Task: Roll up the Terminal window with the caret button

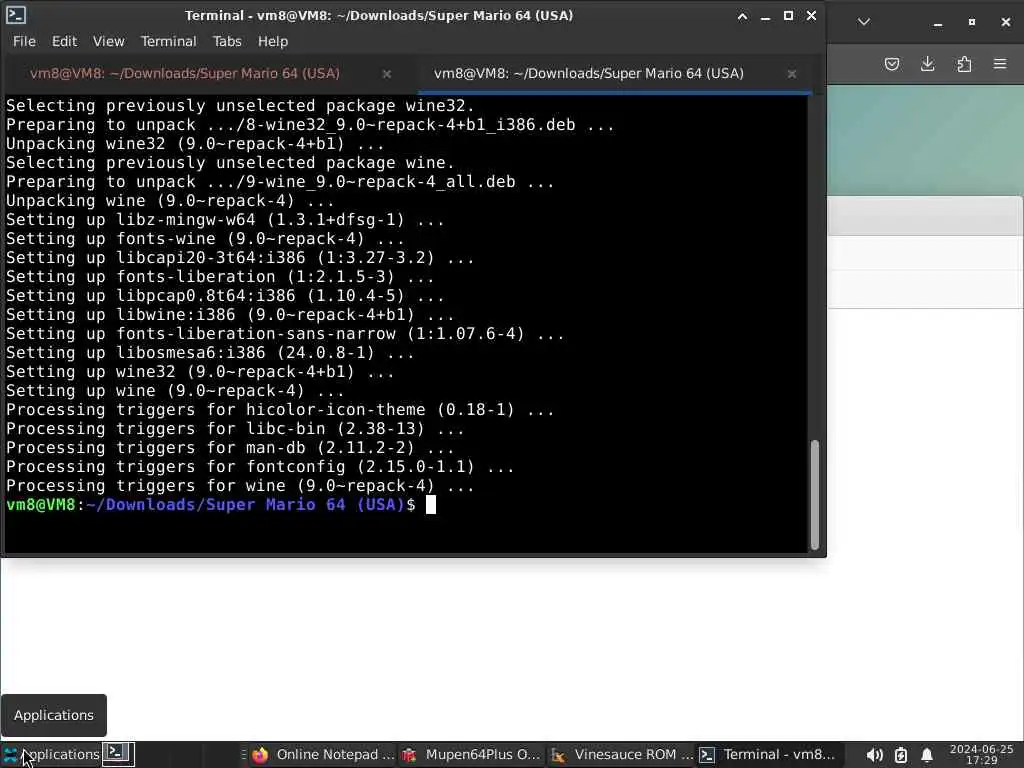Action: coord(742,16)
